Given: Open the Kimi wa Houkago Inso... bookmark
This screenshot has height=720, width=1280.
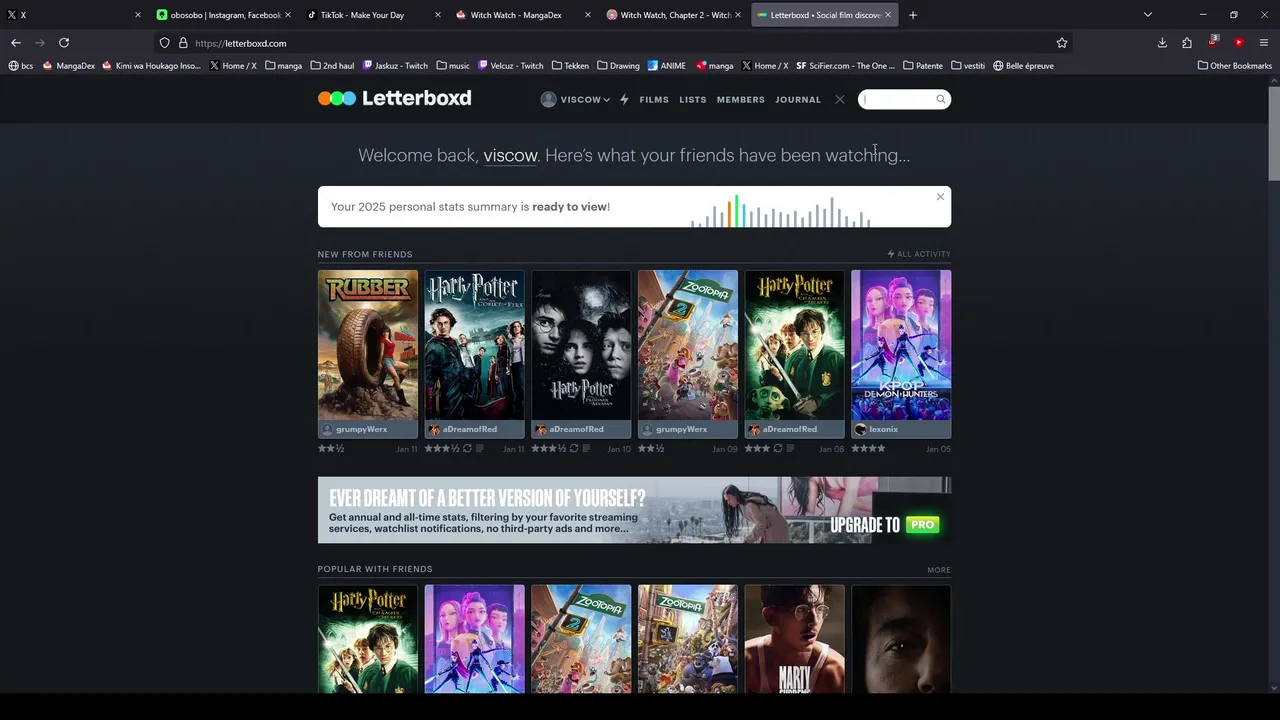Looking at the screenshot, I should click(x=152, y=66).
